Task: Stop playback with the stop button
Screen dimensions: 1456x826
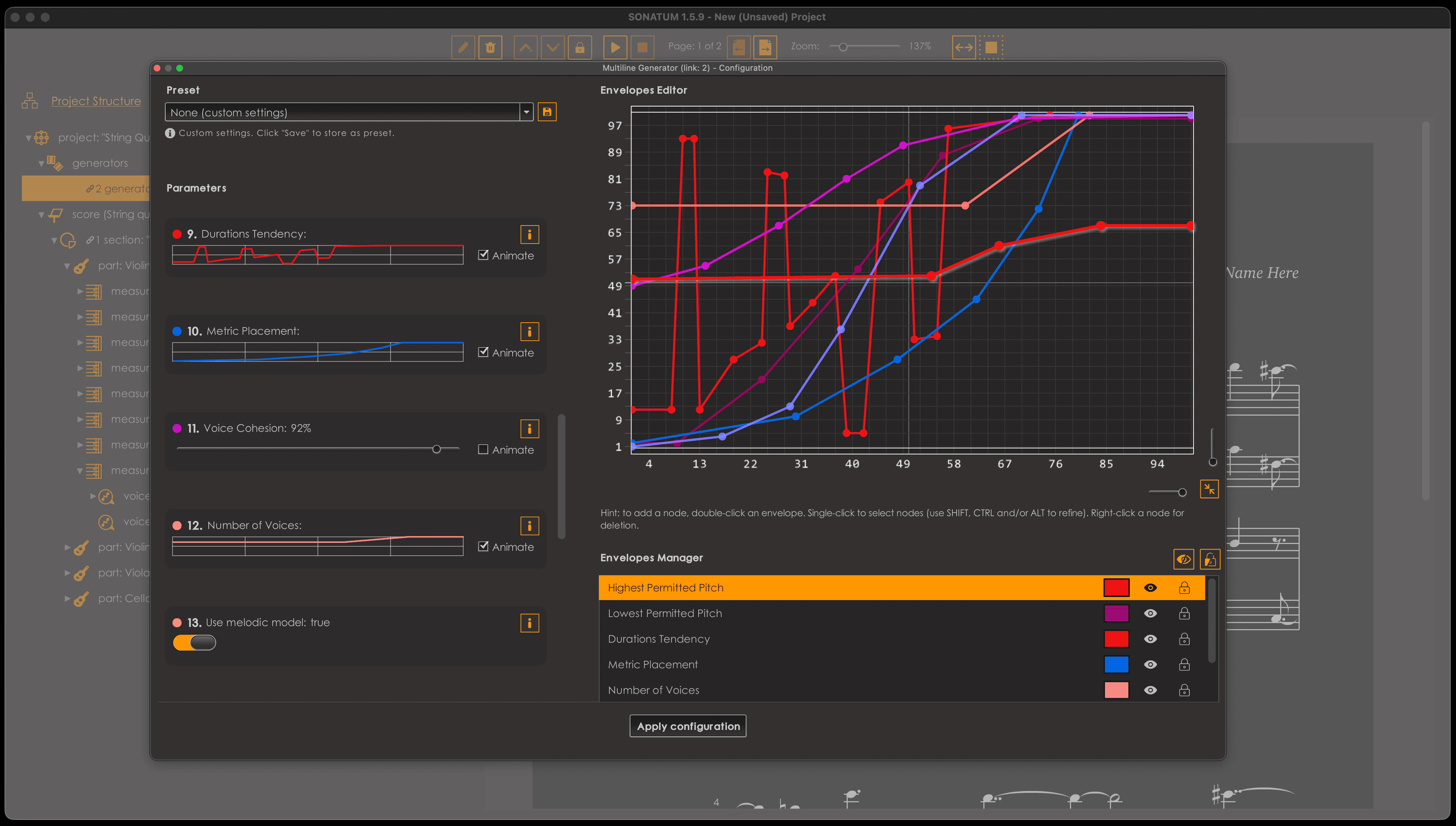Action: coord(642,47)
